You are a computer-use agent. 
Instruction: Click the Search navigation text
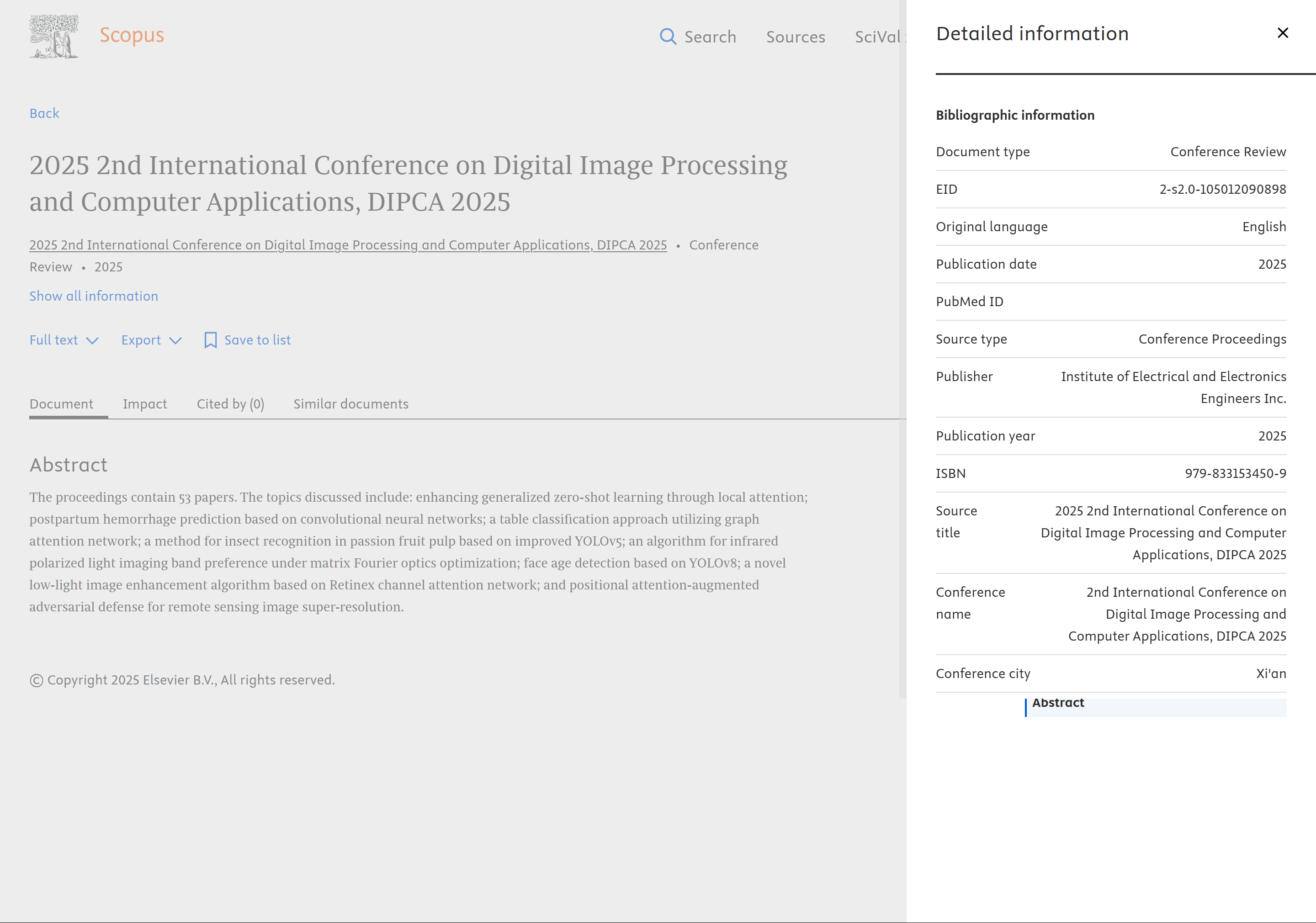click(x=710, y=37)
